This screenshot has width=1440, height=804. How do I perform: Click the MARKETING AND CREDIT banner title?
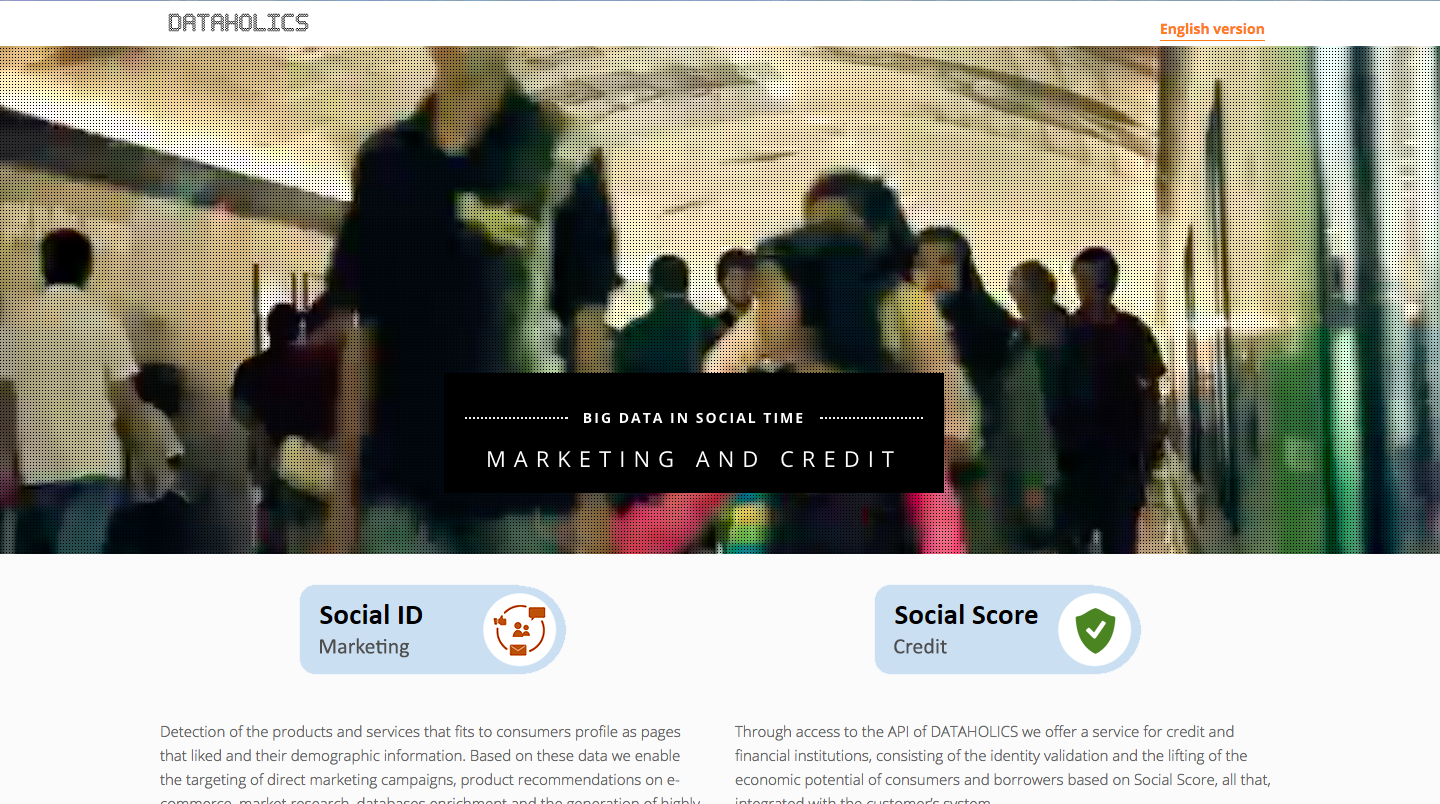pos(693,459)
